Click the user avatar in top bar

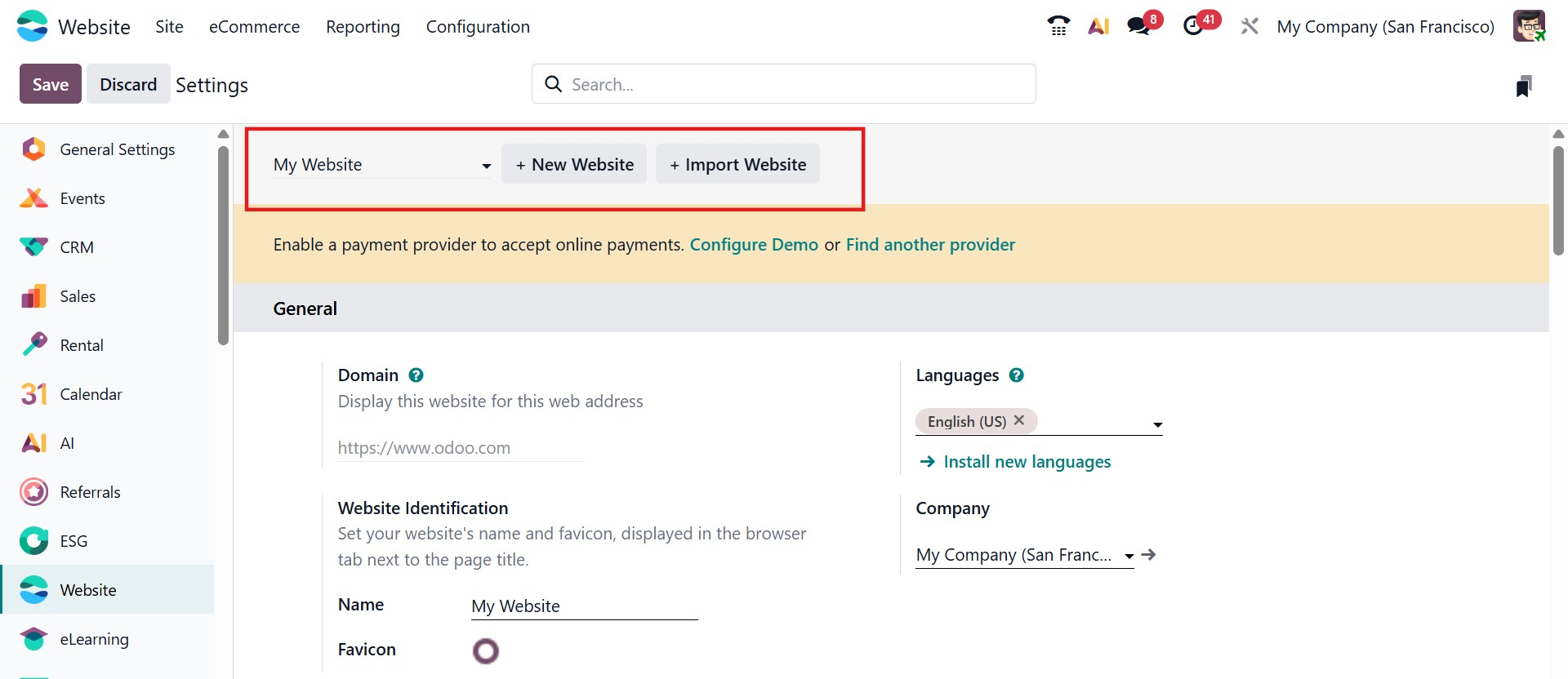[x=1529, y=26]
